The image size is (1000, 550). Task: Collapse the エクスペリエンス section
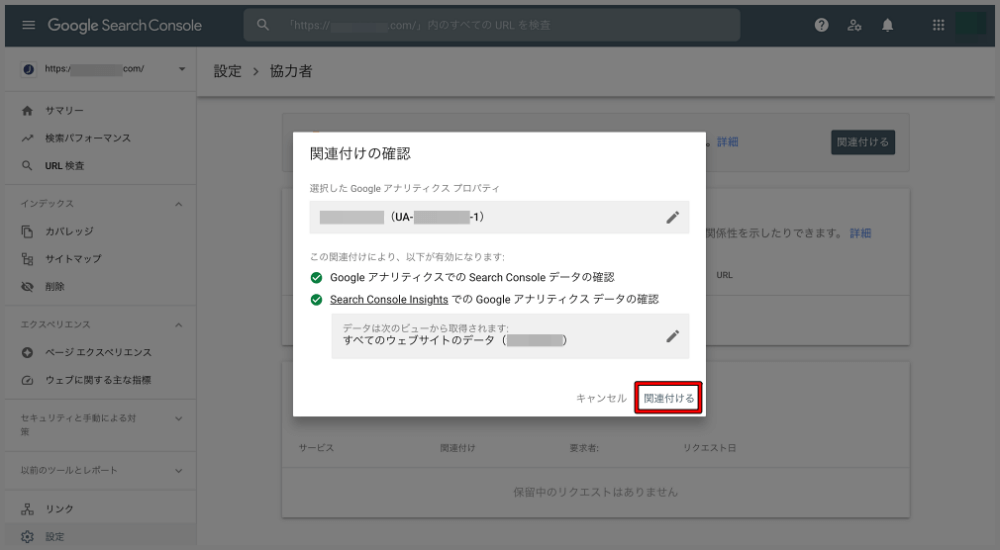point(179,325)
